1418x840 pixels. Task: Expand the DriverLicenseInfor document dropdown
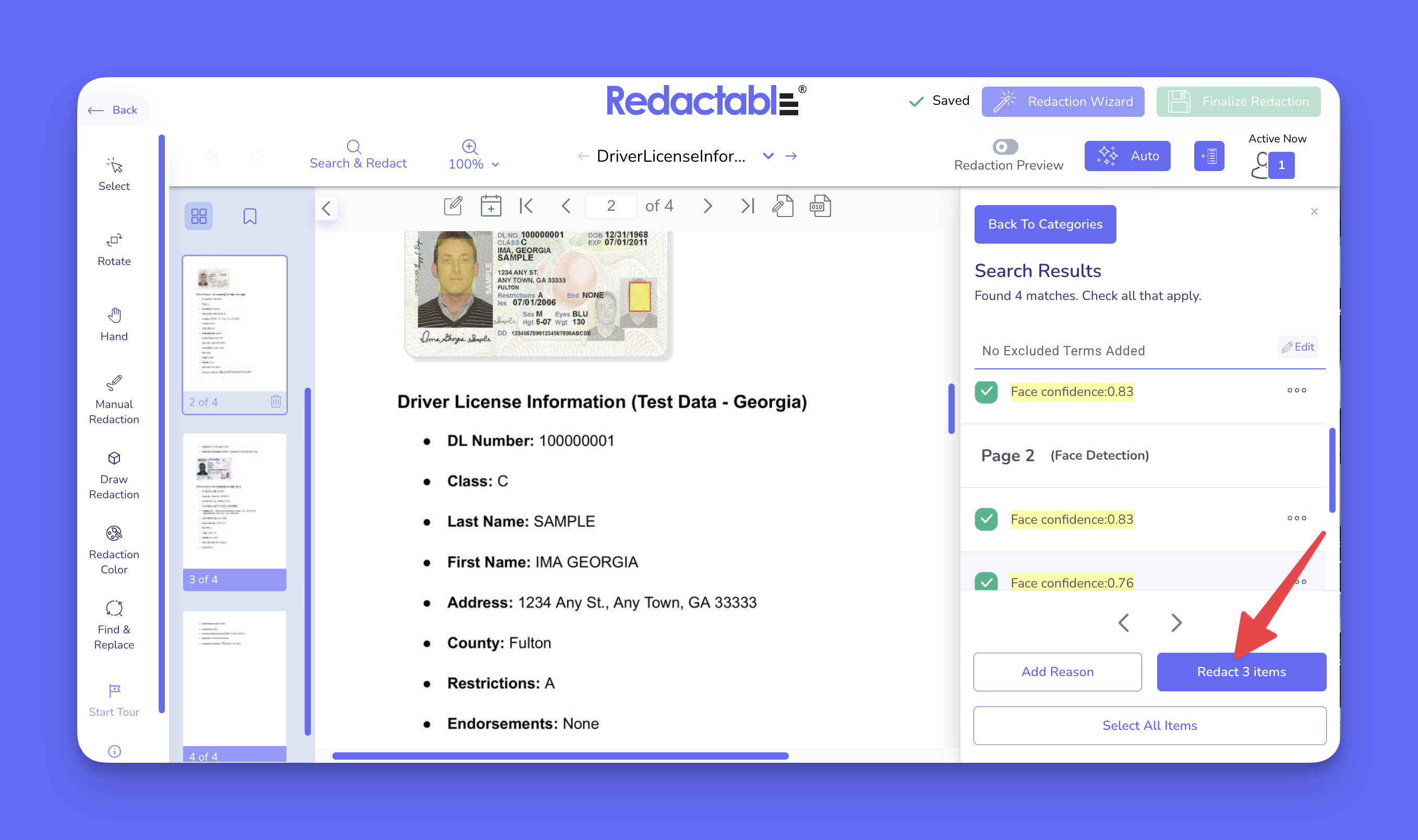pyautogui.click(x=768, y=155)
